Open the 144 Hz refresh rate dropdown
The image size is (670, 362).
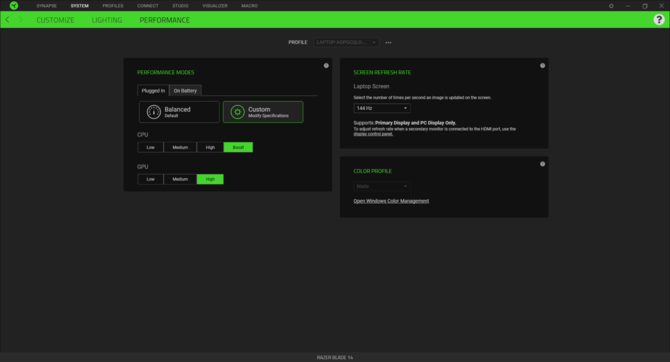point(382,108)
